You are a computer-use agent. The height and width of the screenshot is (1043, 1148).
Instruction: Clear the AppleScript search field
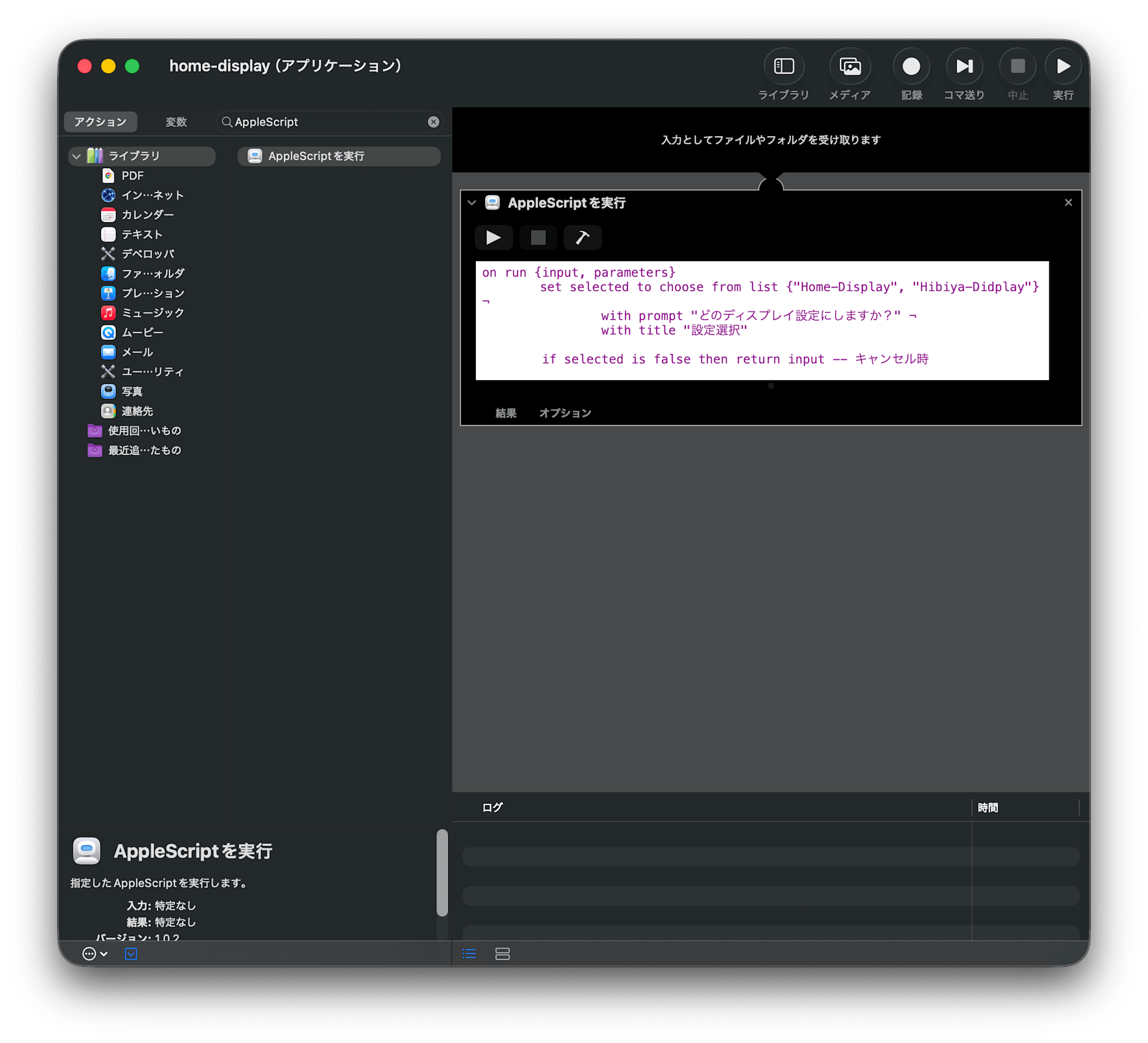click(x=433, y=122)
